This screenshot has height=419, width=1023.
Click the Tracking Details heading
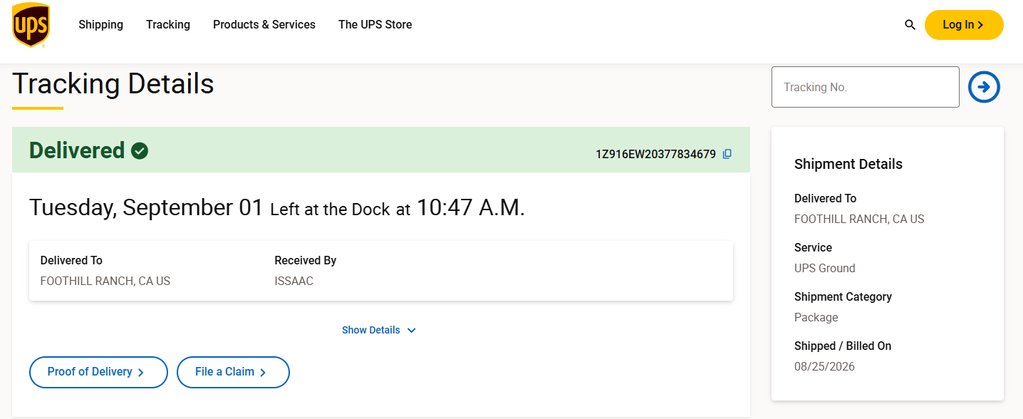pos(113,84)
